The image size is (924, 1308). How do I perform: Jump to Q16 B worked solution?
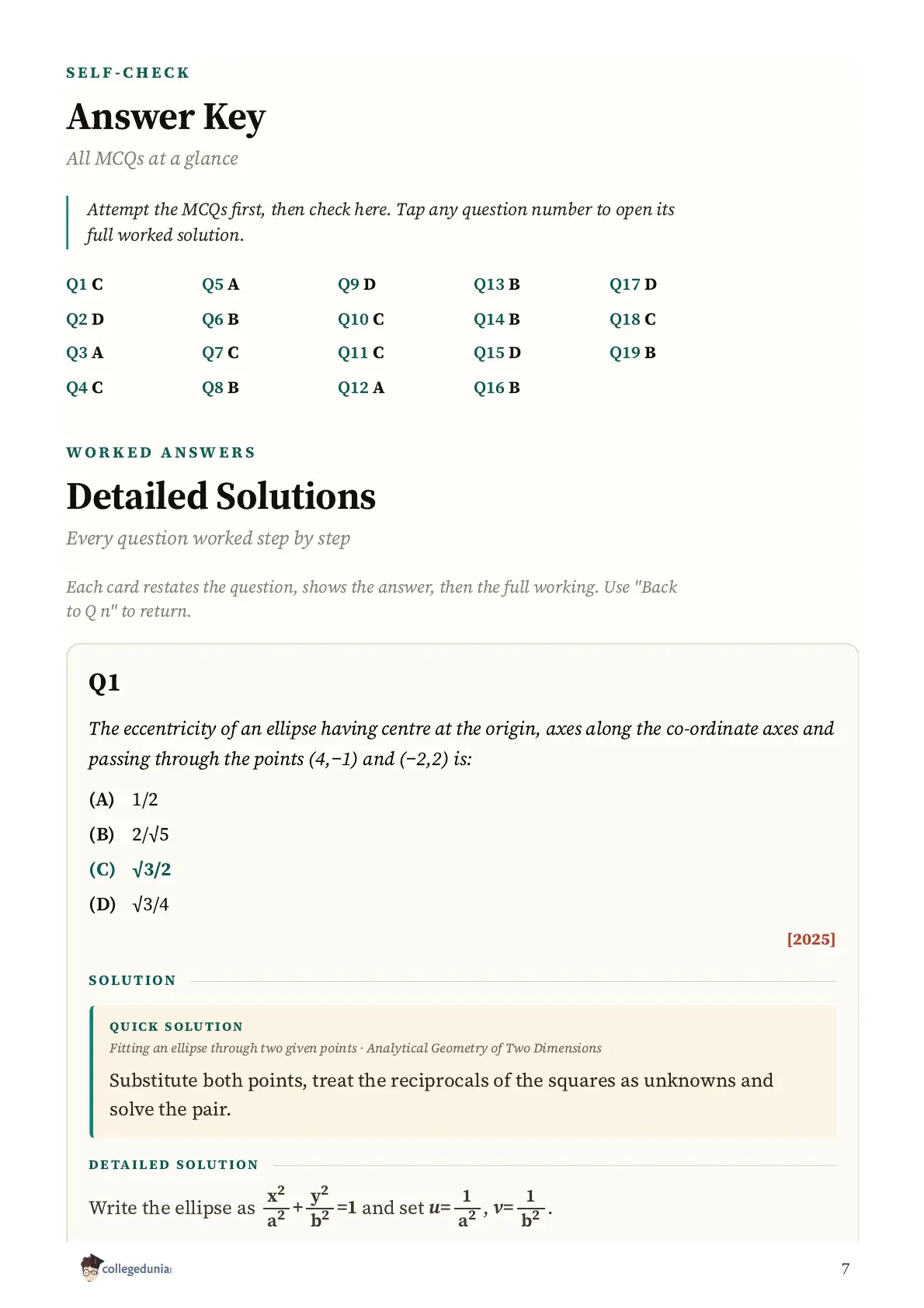pos(497,388)
